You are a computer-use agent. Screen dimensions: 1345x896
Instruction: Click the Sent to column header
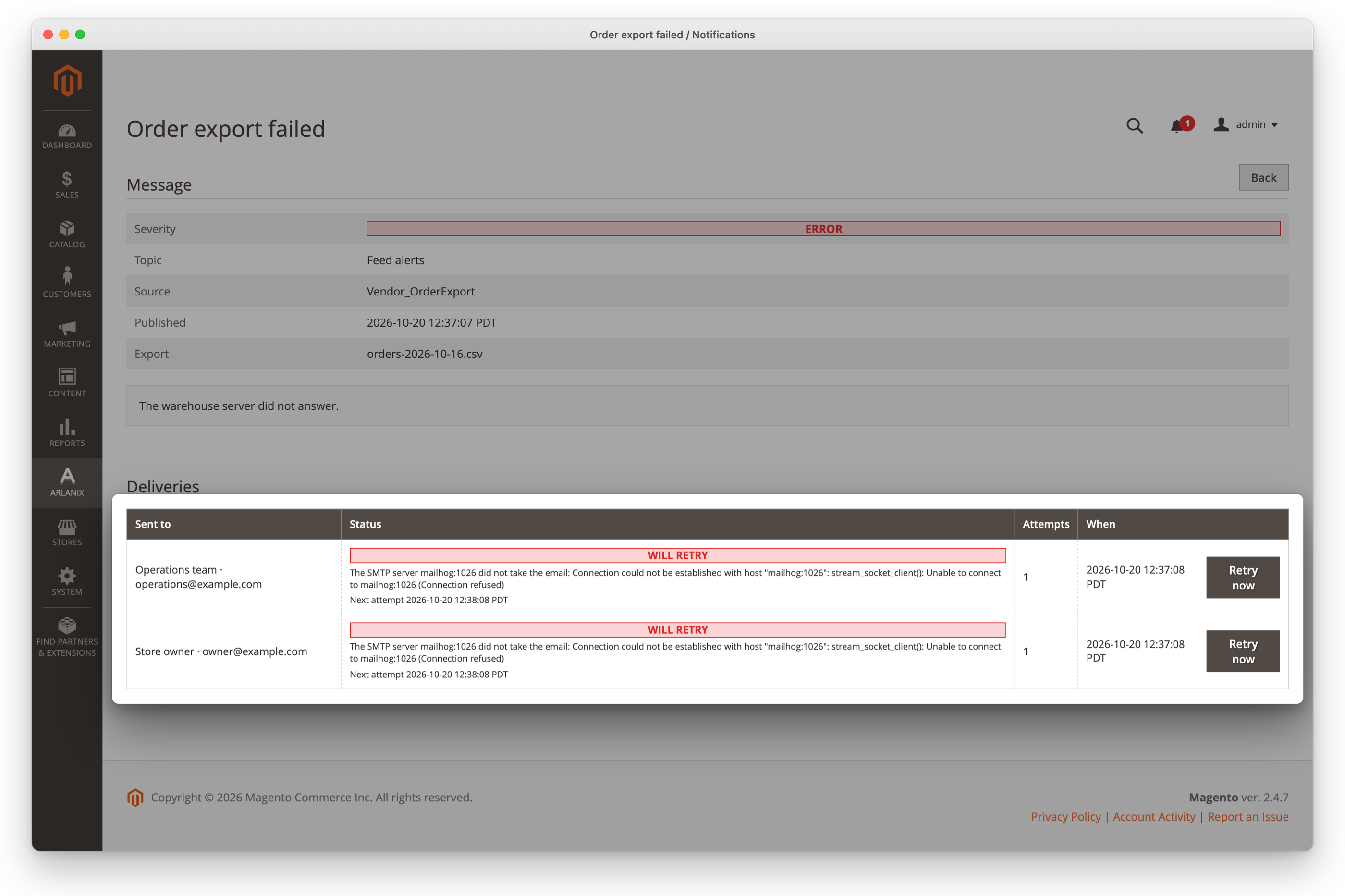coord(233,524)
